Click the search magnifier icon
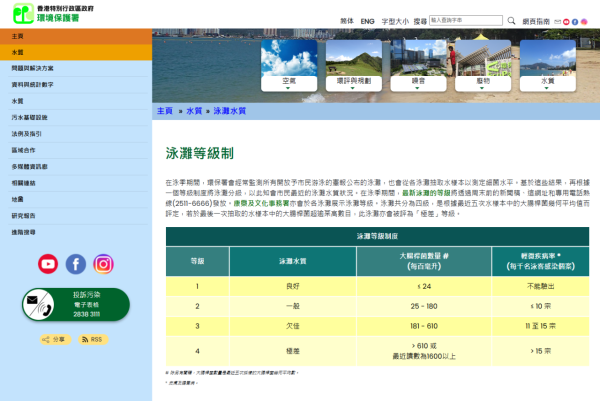This screenshot has height=401, width=600. pyautogui.click(x=511, y=21)
